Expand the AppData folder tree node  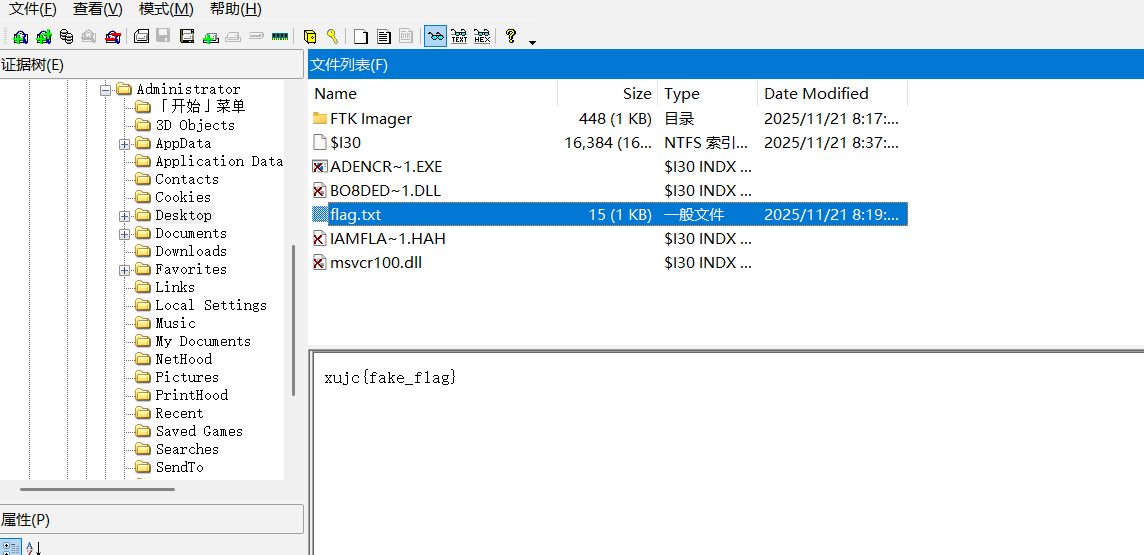click(125, 144)
